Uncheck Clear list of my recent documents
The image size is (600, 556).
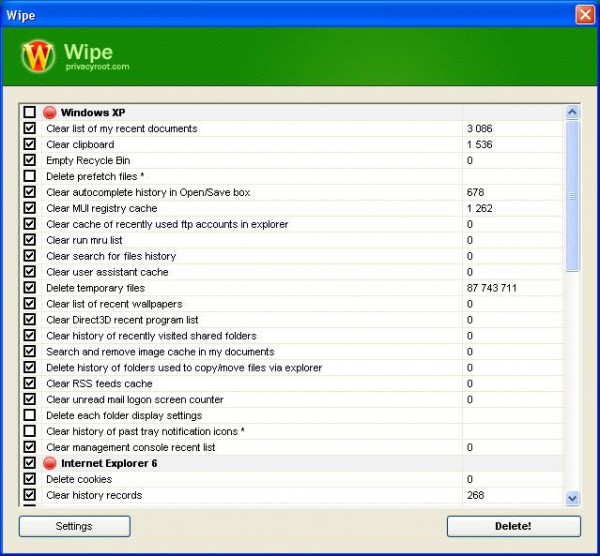[29, 128]
